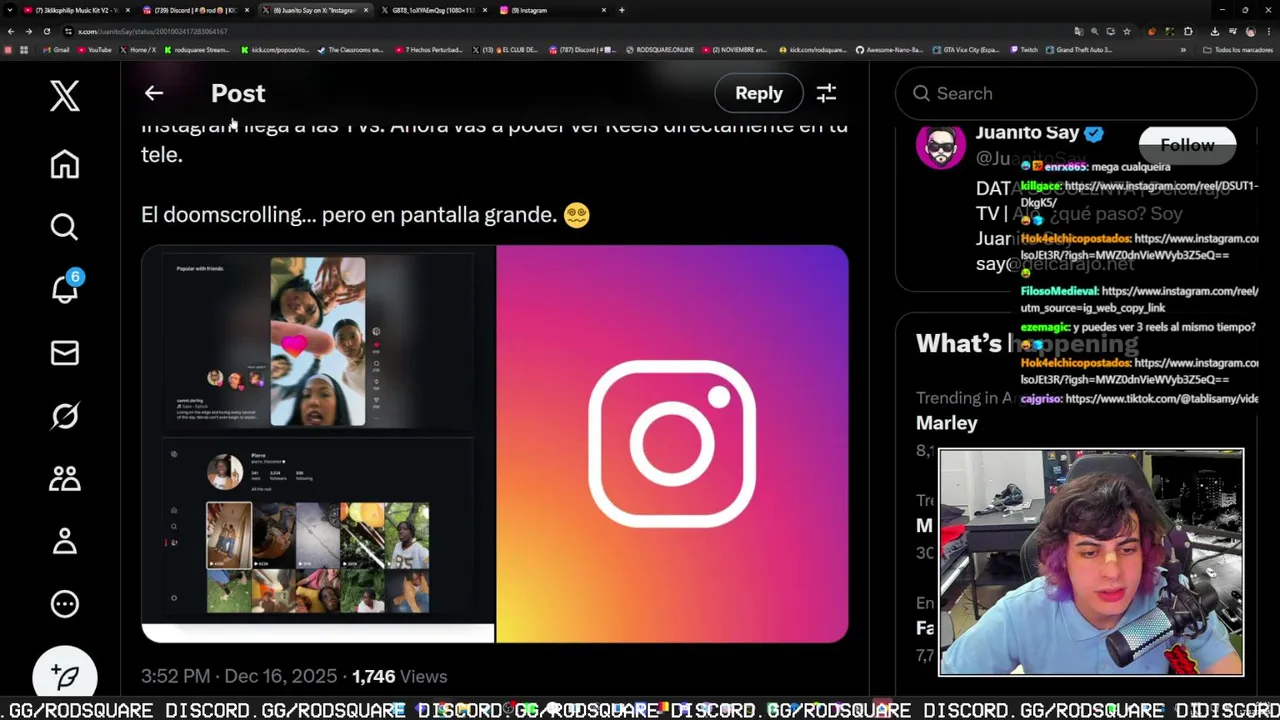Click the browser forward button
Image resolution: width=1280 pixels, height=720 pixels.
(29, 31)
